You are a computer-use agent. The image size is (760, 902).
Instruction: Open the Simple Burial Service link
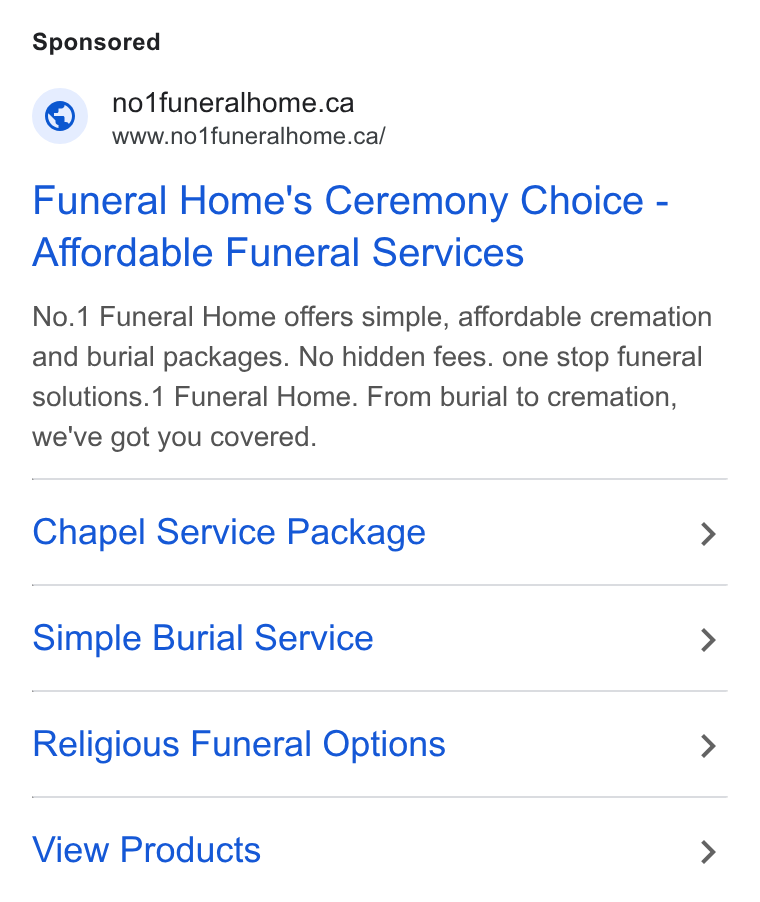(203, 637)
